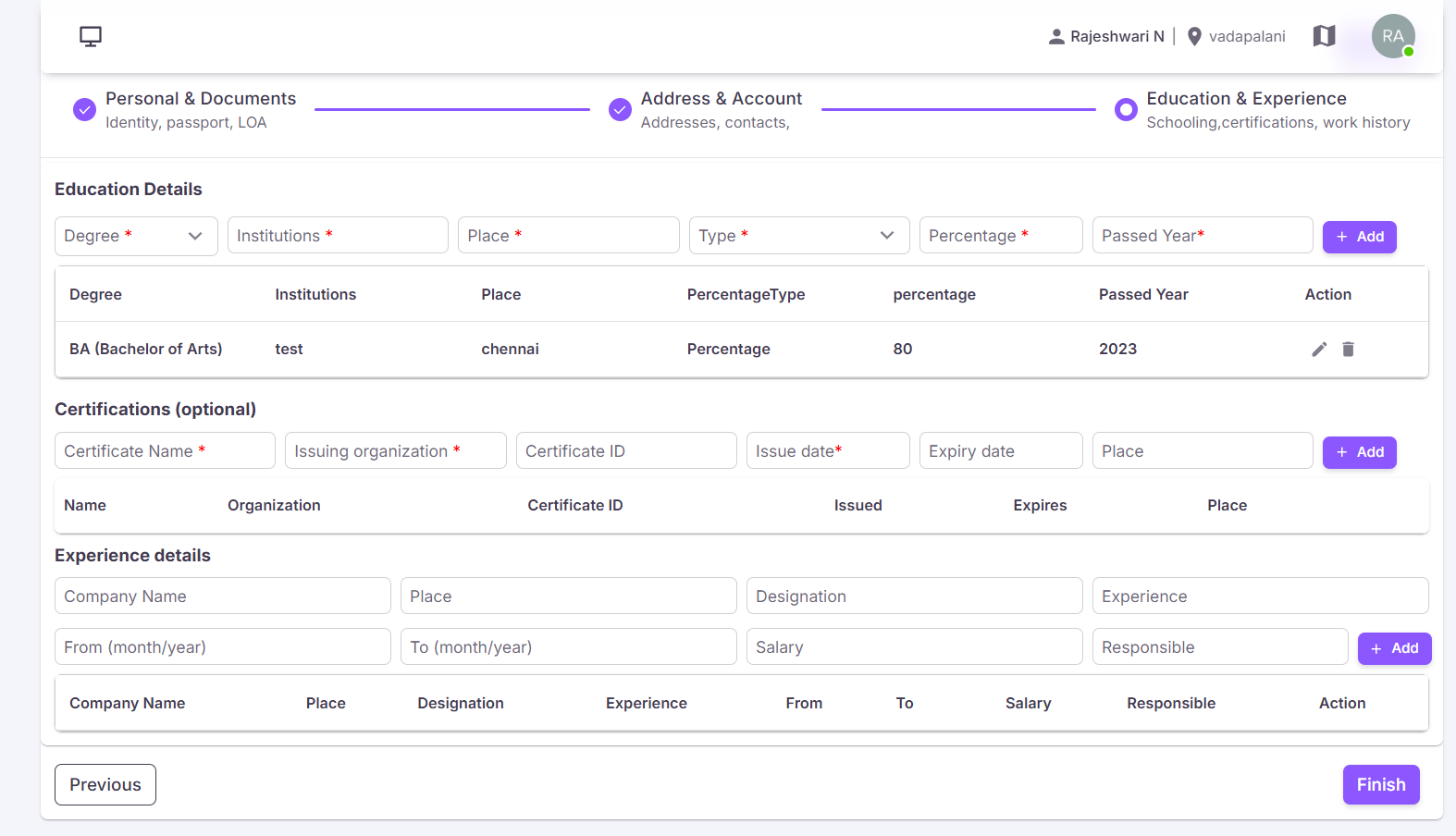Image resolution: width=1456 pixels, height=836 pixels.
Task: Edit the BA (Bachelor of Arts) row
Action: [x=1319, y=349]
